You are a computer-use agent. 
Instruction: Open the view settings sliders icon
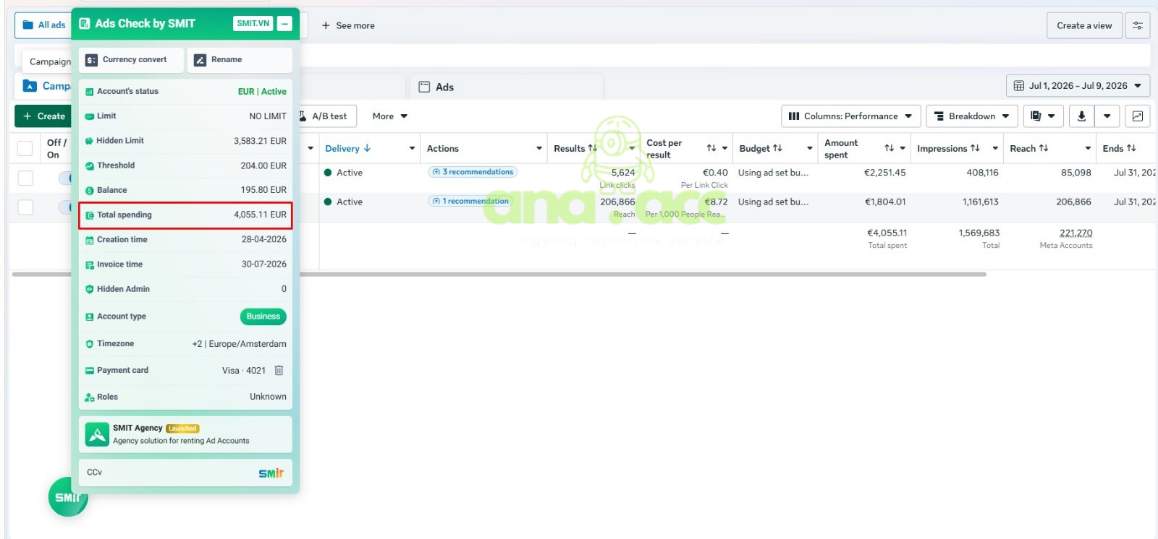point(1137,25)
